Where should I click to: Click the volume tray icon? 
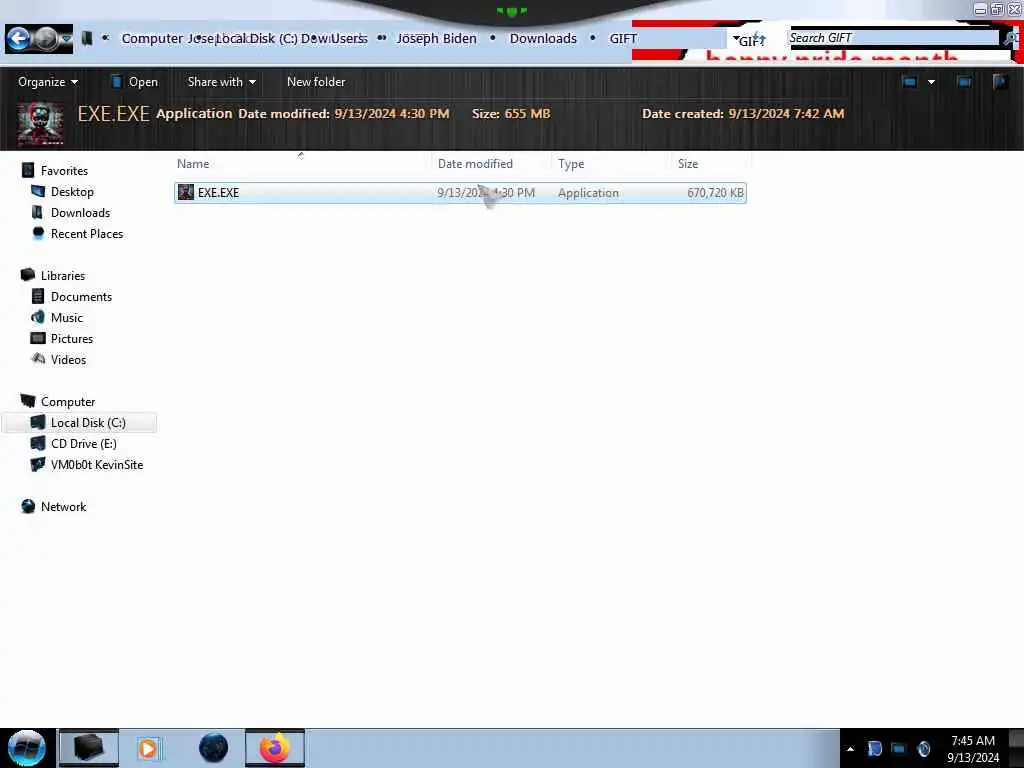tap(923, 749)
